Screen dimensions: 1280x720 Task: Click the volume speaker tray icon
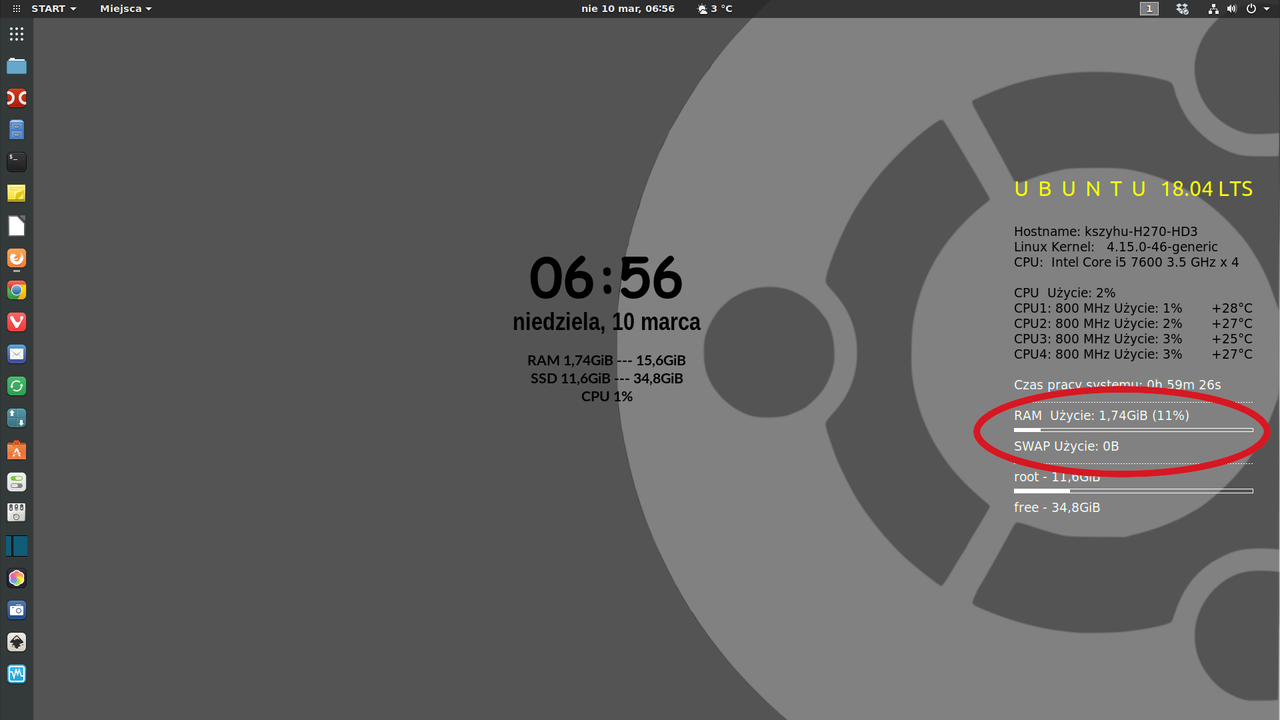1232,8
